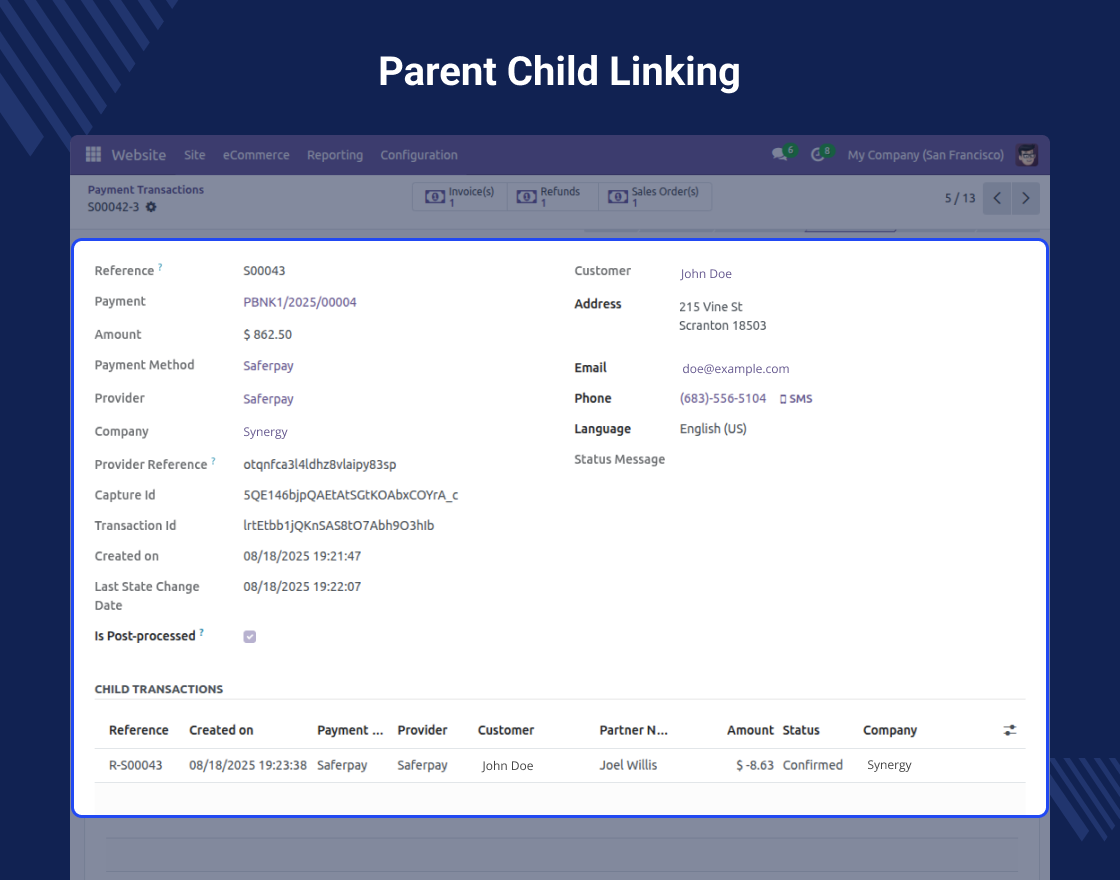Sort child transactions by Customer column
1120x880 pixels.
coord(506,730)
